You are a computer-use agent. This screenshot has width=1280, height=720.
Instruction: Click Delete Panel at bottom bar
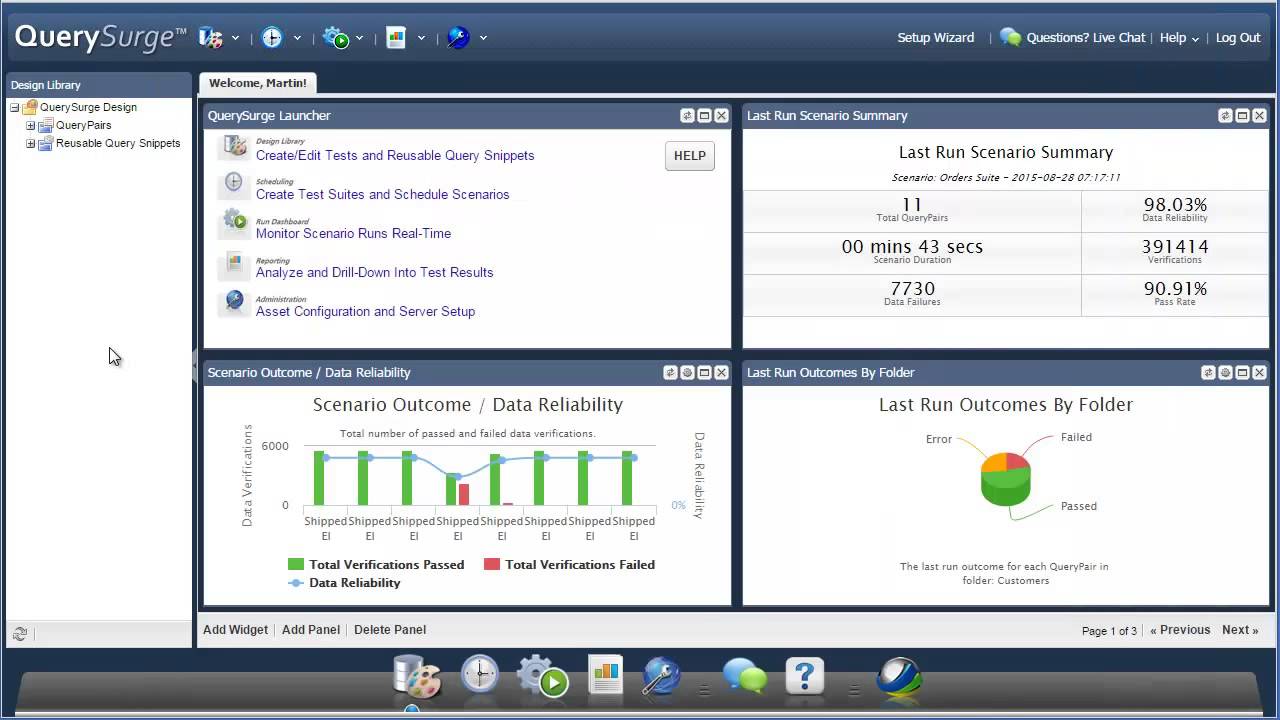pos(390,630)
